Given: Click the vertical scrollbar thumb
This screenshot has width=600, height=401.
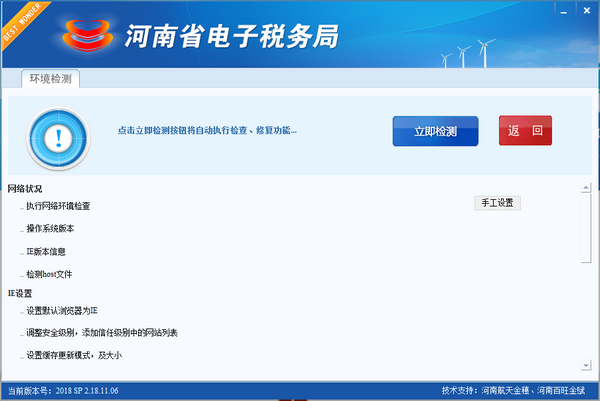Looking at the screenshot, I should pos(586,230).
